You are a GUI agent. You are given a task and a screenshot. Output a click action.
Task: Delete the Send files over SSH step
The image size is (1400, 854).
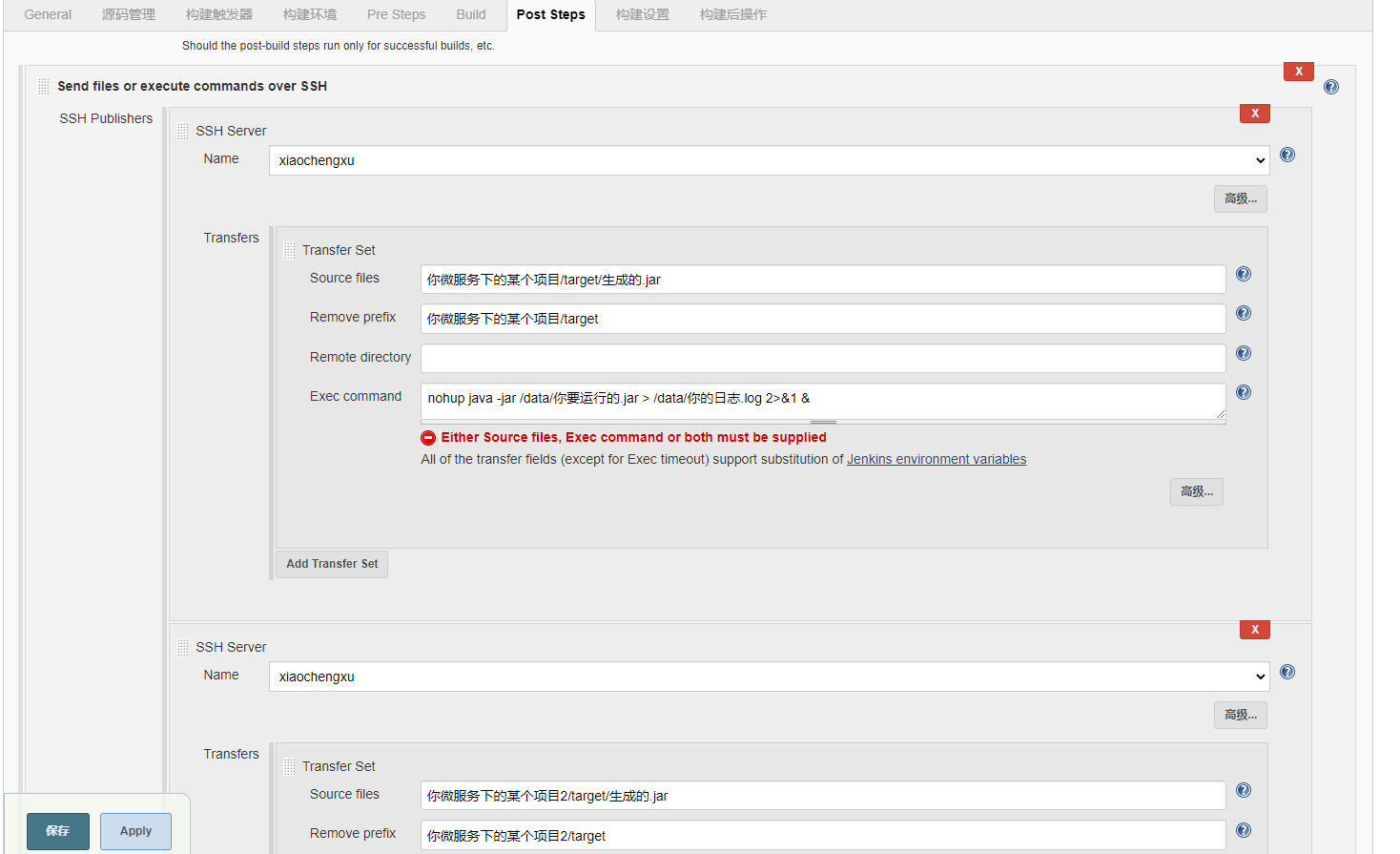click(x=1298, y=72)
